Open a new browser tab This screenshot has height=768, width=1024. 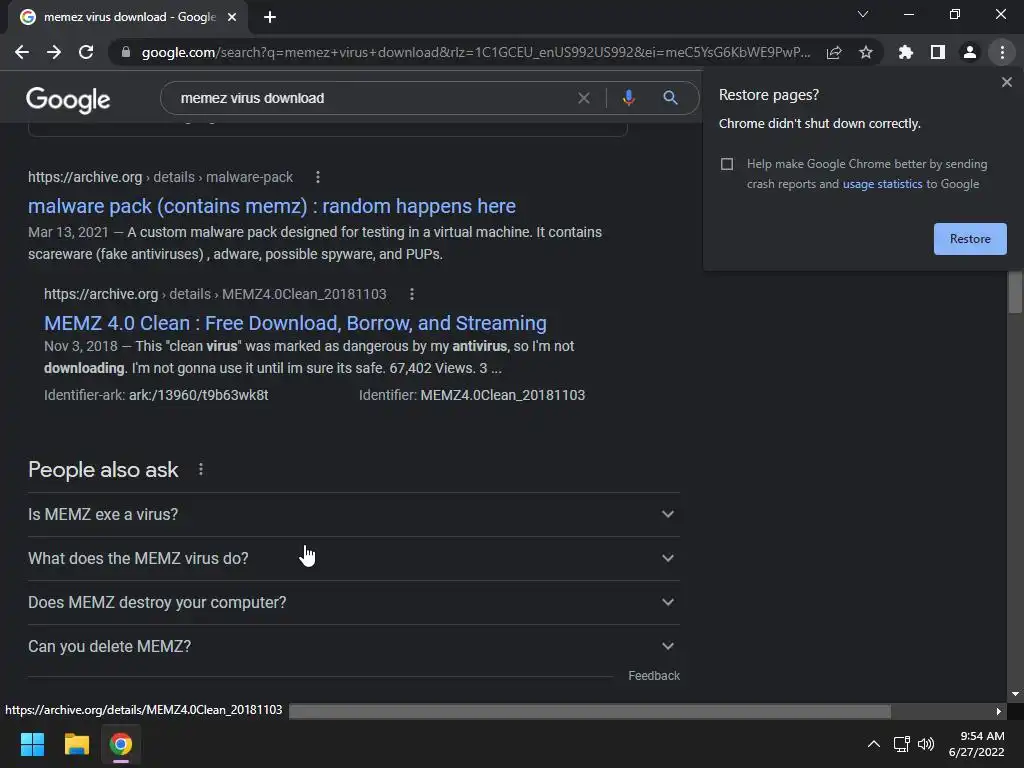(x=270, y=18)
